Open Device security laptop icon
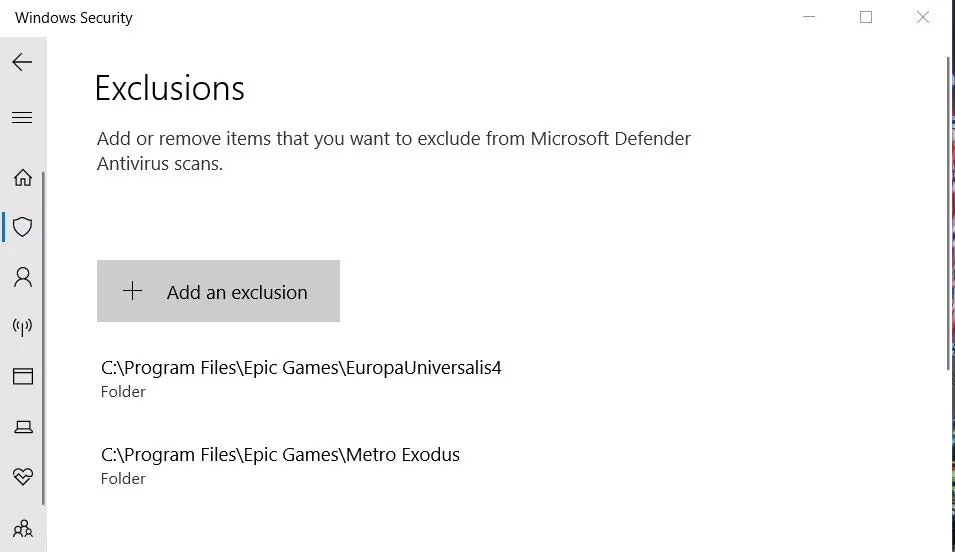The image size is (955, 552). (22, 427)
